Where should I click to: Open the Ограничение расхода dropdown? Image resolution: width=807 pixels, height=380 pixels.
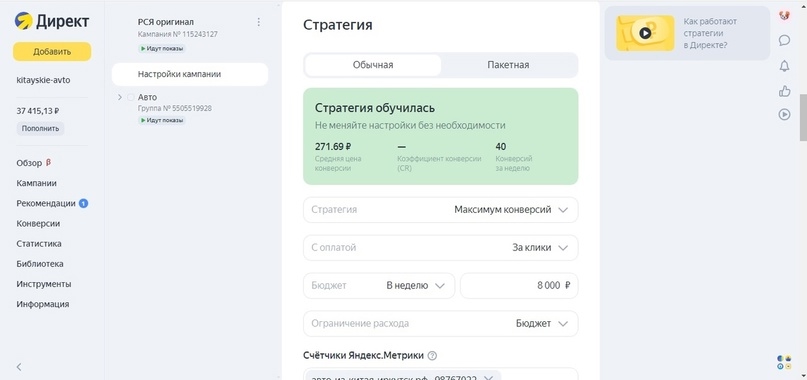point(441,324)
